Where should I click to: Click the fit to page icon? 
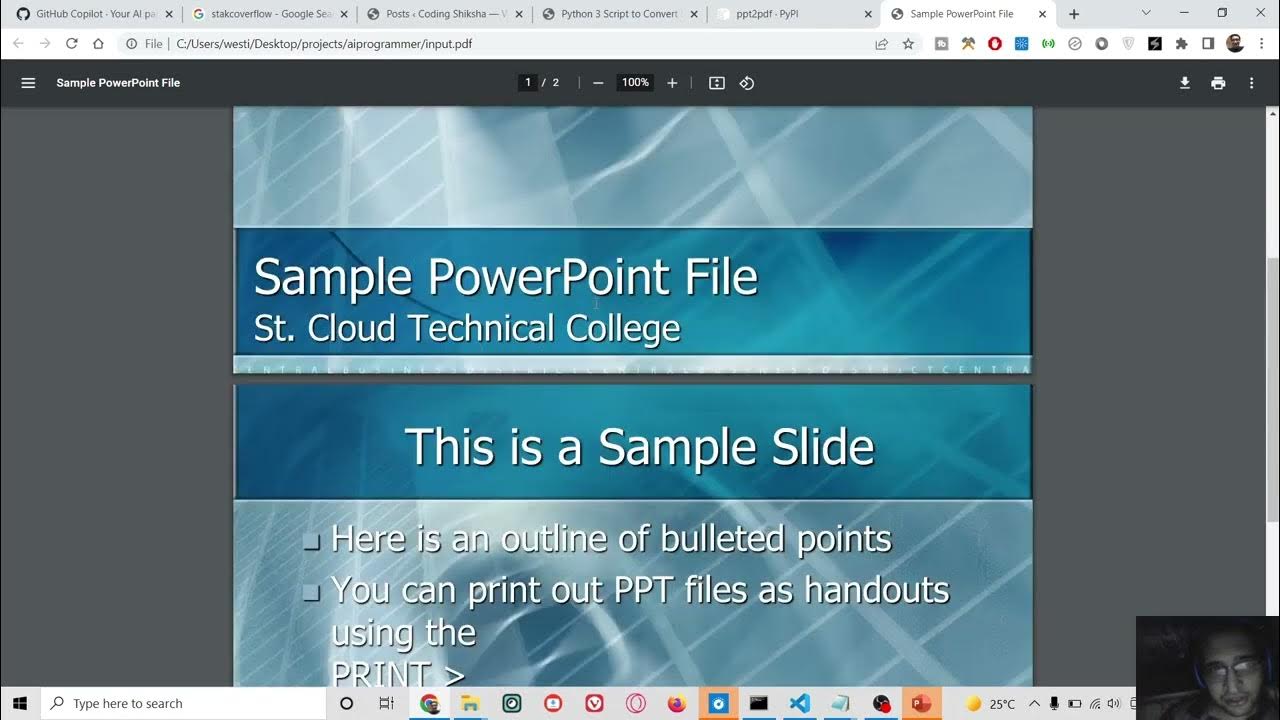pyautogui.click(x=717, y=83)
